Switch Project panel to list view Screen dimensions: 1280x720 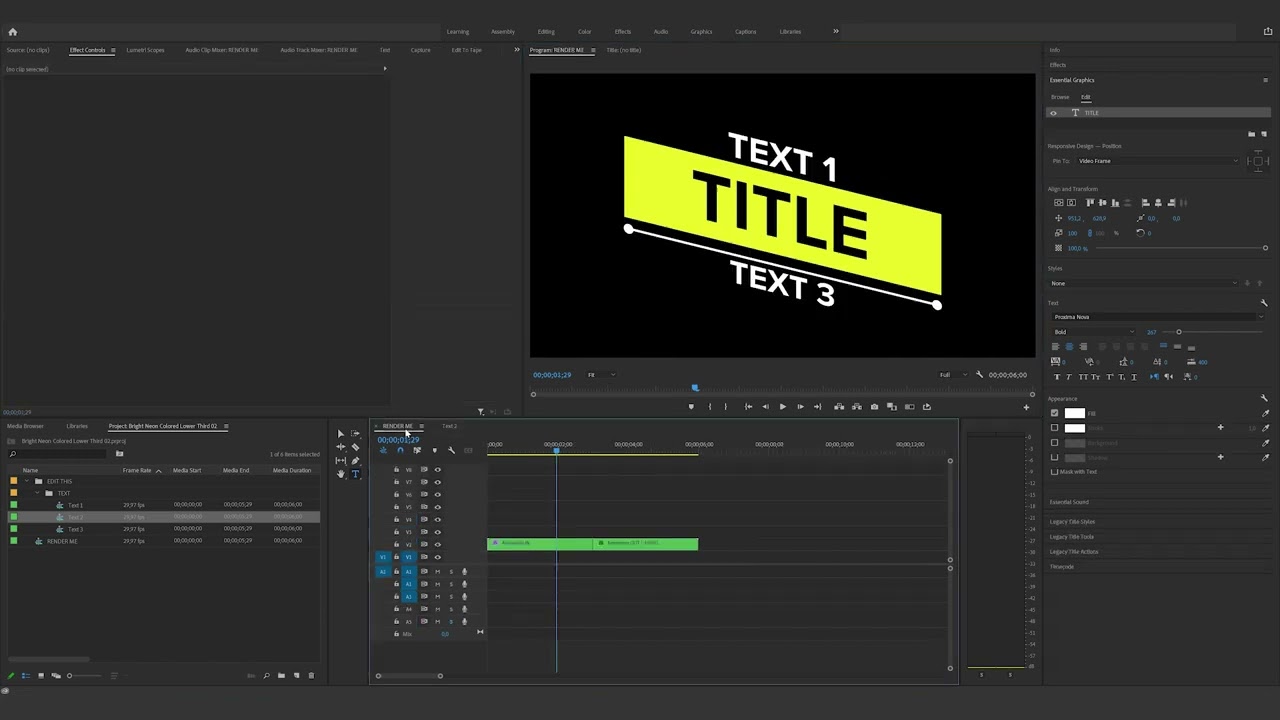click(x=26, y=676)
